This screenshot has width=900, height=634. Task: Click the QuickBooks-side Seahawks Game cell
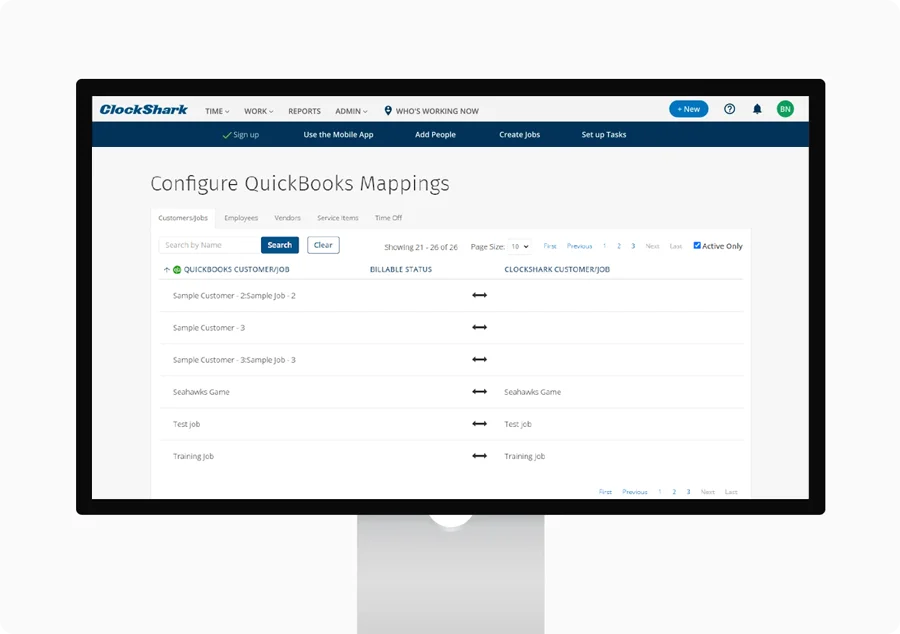(201, 392)
